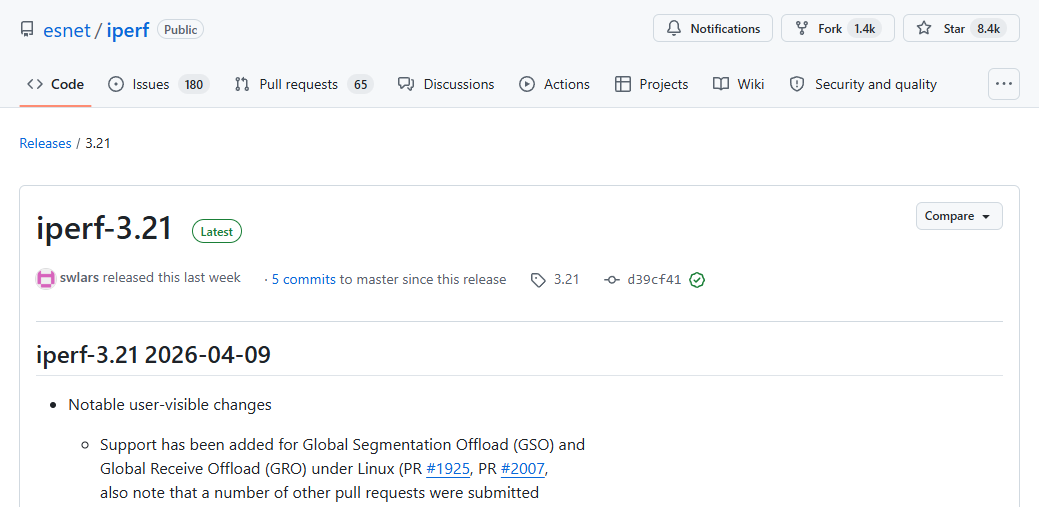Open Notifications bell button

[x=713, y=29]
